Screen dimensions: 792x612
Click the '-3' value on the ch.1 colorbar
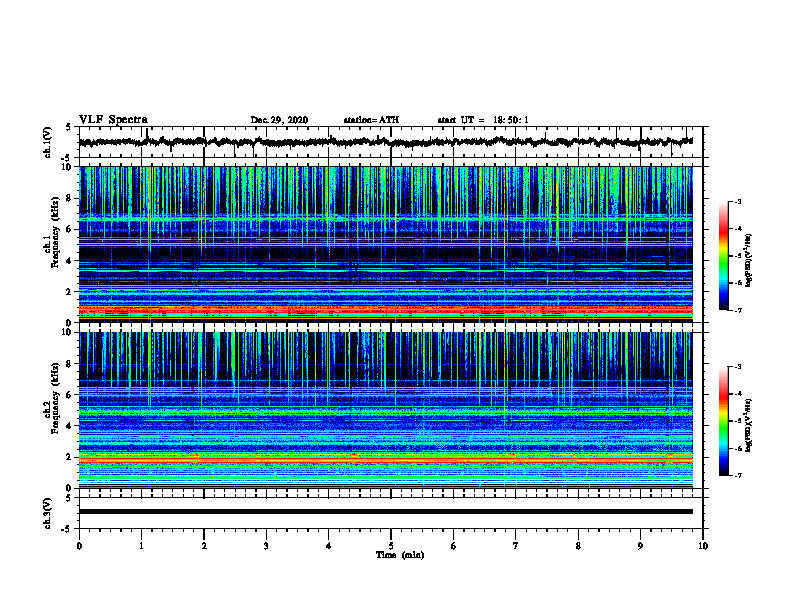[738, 201]
